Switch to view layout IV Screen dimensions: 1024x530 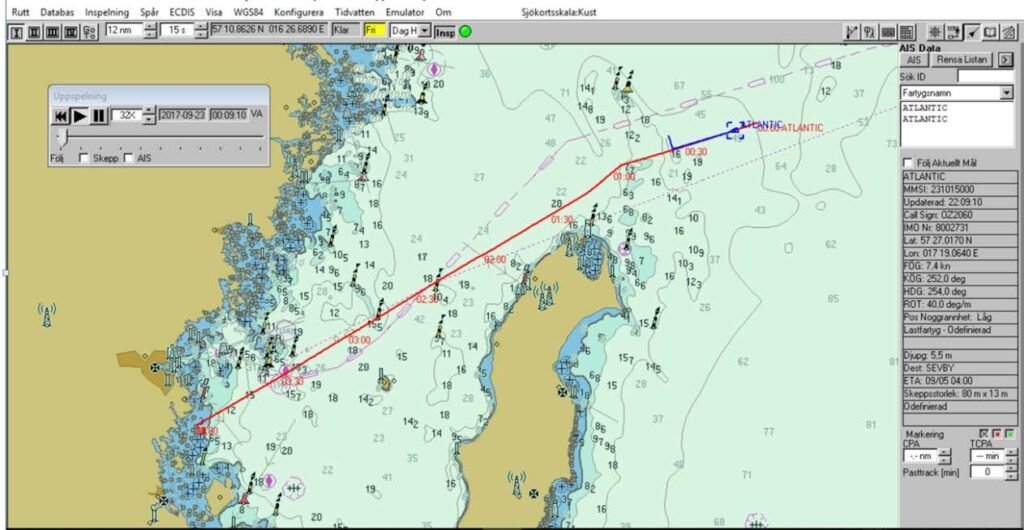[71, 32]
